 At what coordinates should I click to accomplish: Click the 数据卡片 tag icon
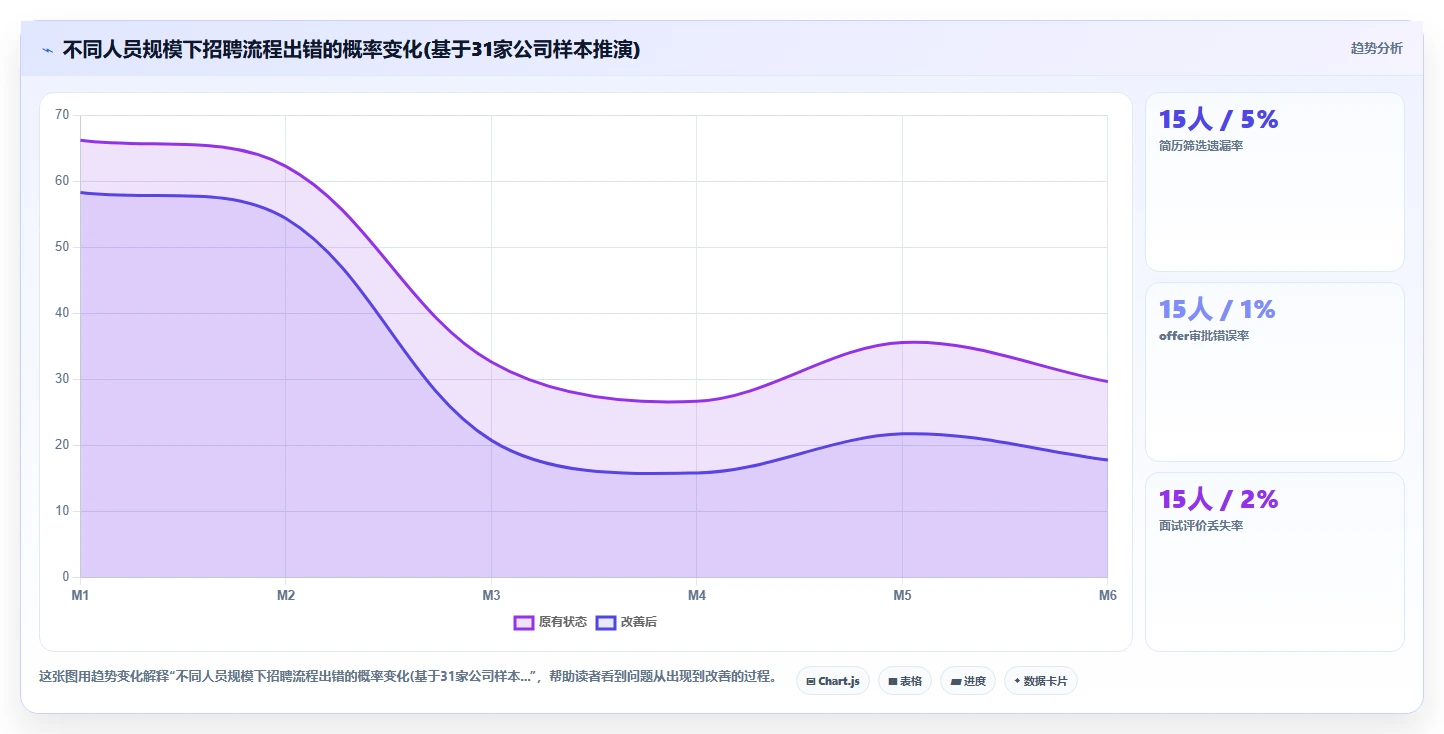click(1017, 681)
